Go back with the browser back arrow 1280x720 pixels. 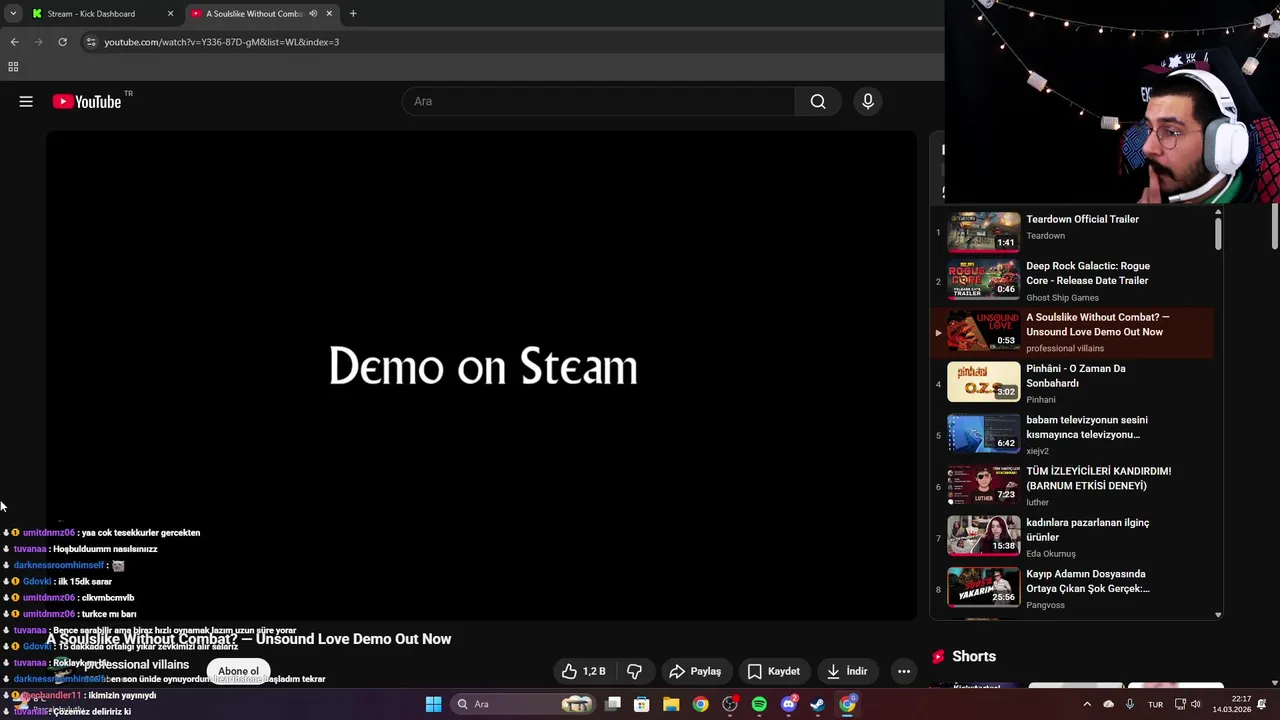pyautogui.click(x=14, y=42)
